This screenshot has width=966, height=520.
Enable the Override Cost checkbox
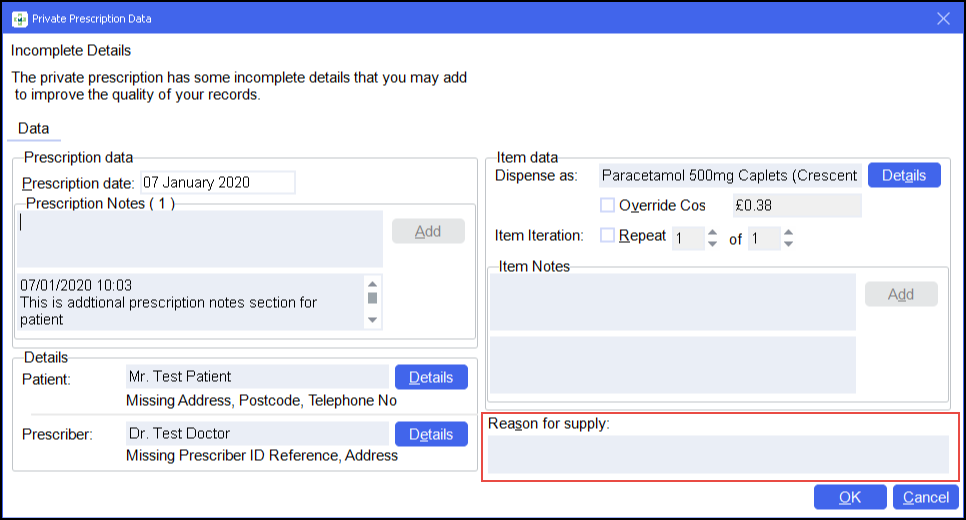coord(607,205)
